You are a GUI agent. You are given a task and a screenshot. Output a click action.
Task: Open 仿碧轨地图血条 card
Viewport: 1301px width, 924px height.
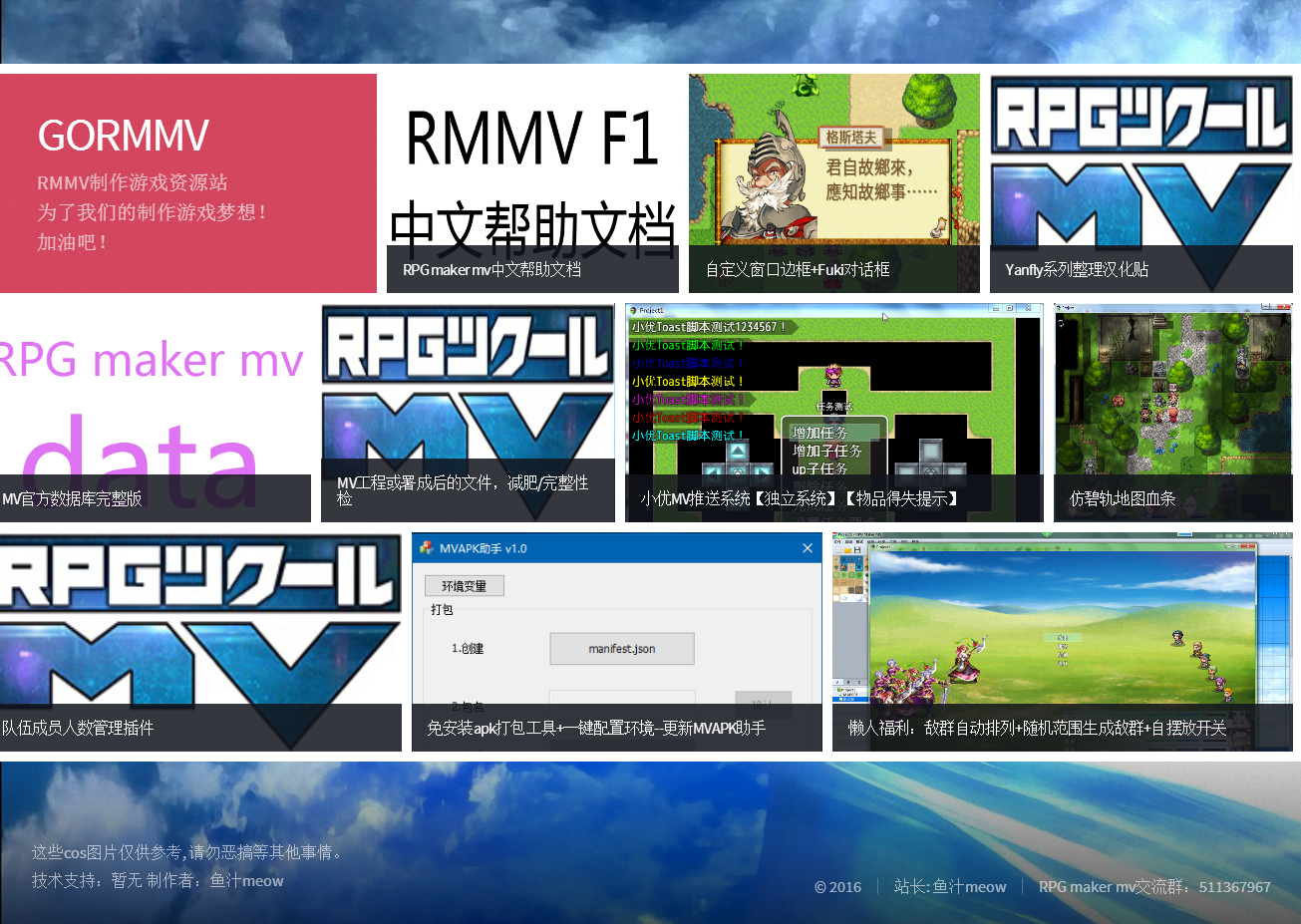(1173, 413)
